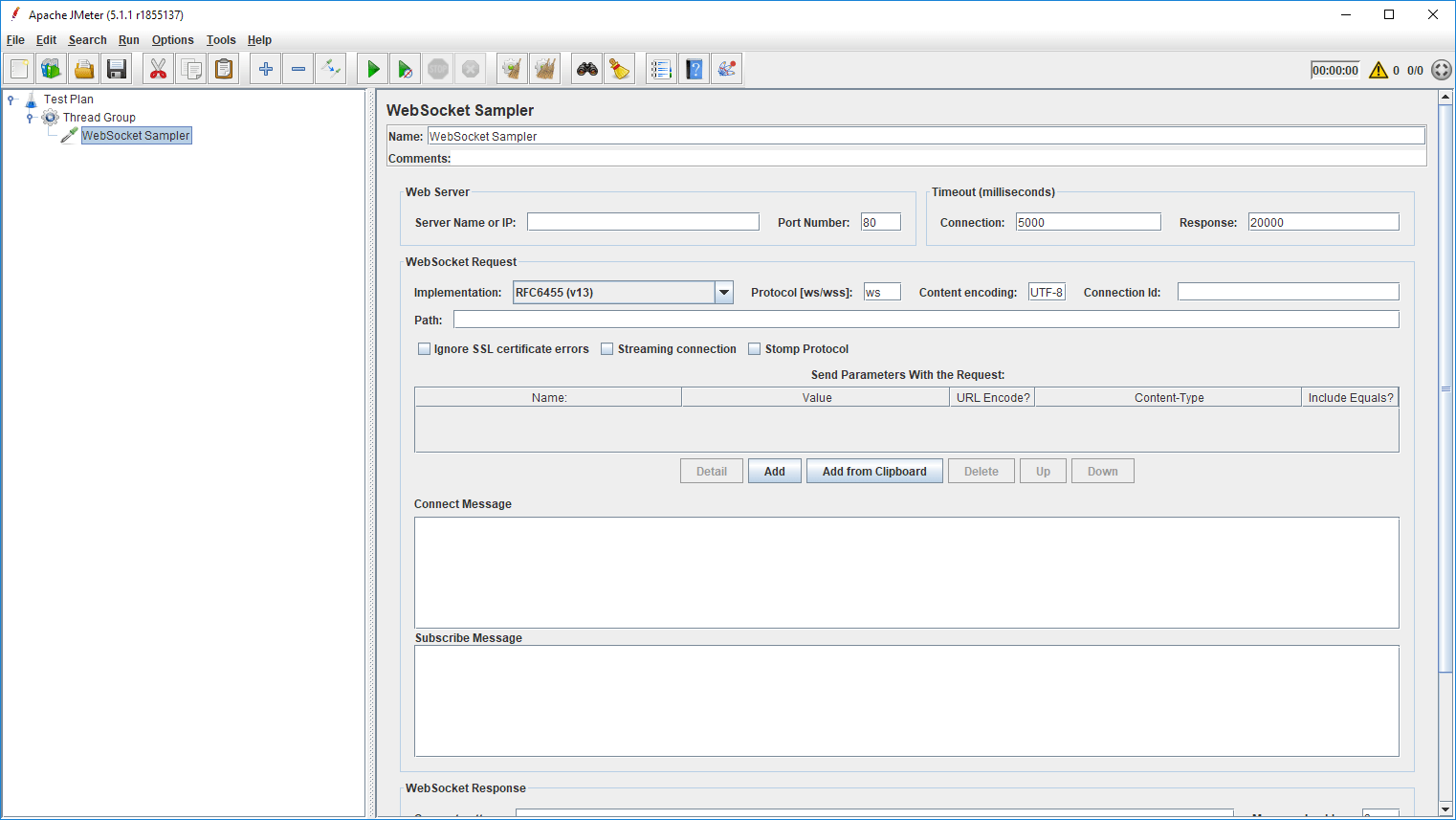Image resolution: width=1456 pixels, height=820 pixels.
Task: Click the Down button
Action: pyautogui.click(x=1103, y=472)
